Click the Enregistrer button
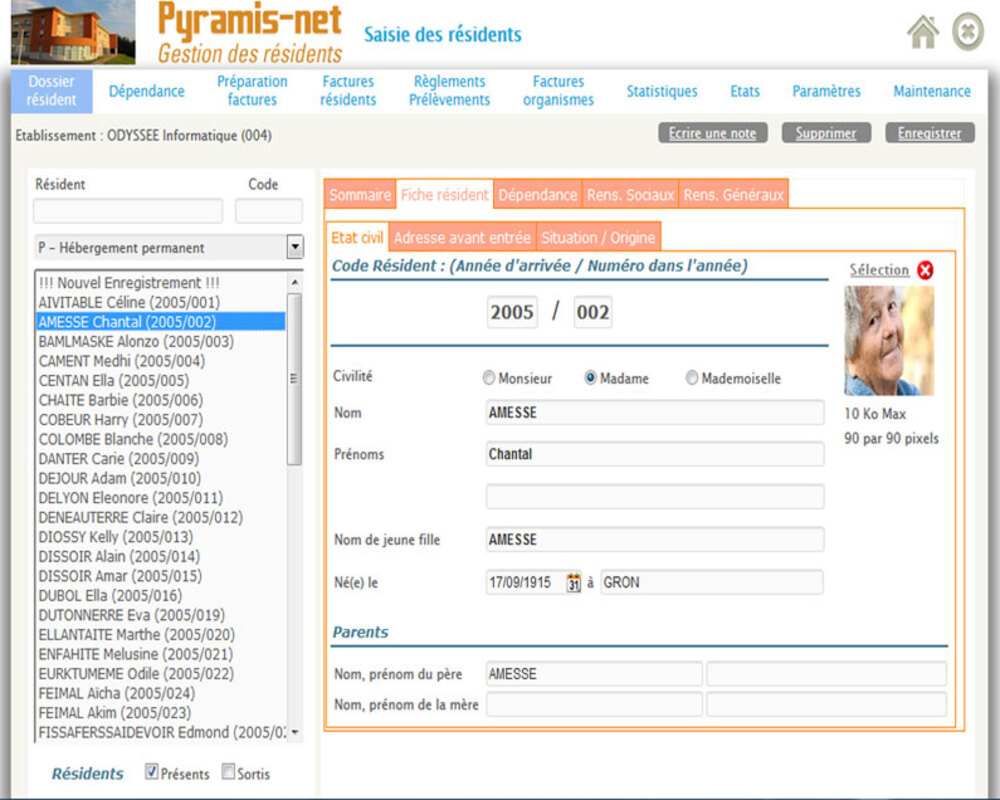The height and width of the screenshot is (800, 1000). point(929,133)
